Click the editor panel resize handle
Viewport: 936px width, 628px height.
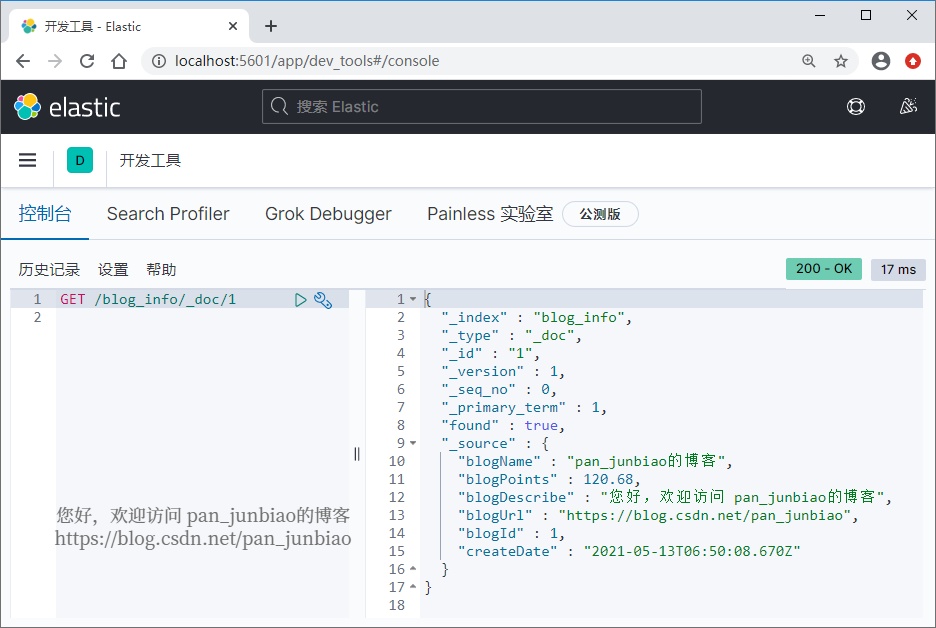point(357,454)
